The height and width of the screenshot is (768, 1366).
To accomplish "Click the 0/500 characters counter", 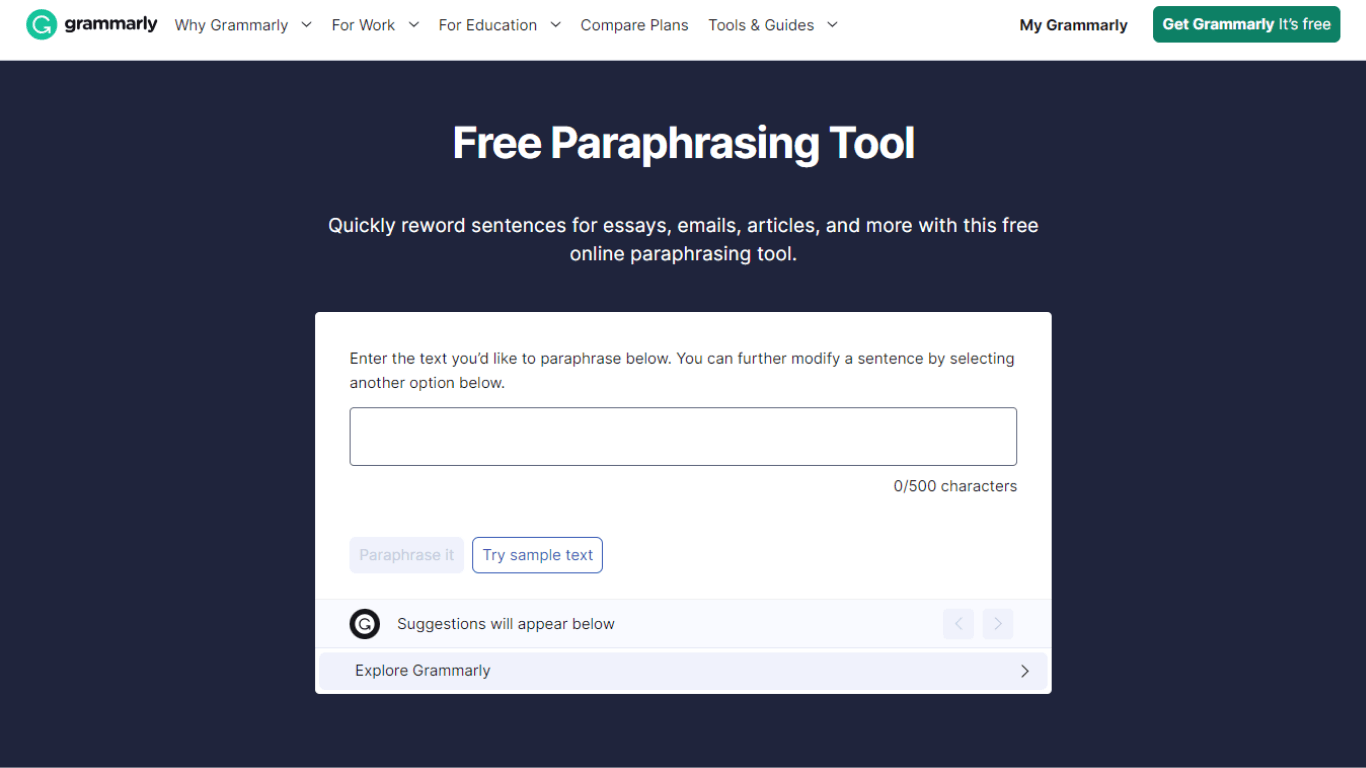I will [x=955, y=486].
